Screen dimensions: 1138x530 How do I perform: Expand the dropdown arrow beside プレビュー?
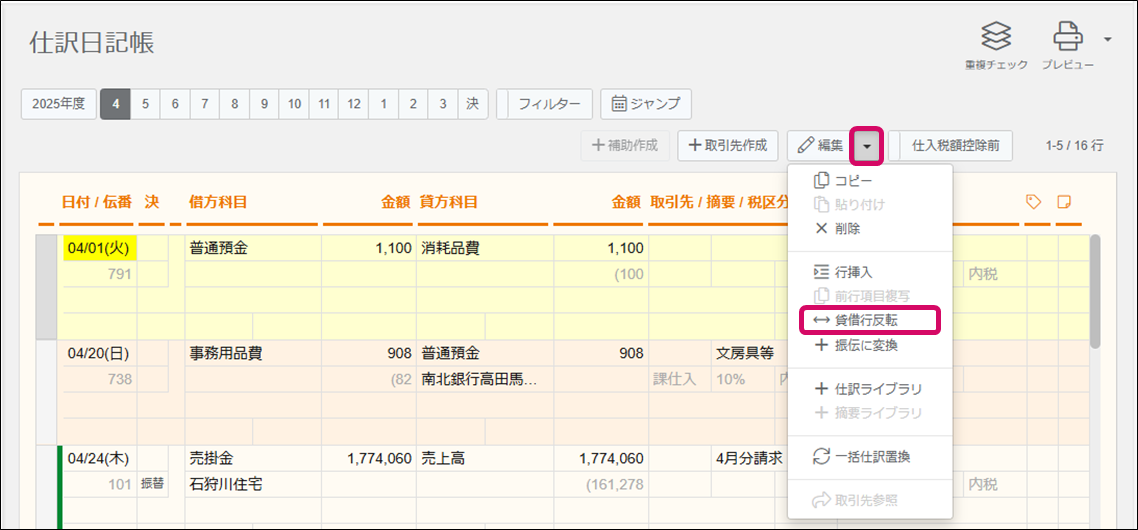pyautogui.click(x=1107, y=39)
